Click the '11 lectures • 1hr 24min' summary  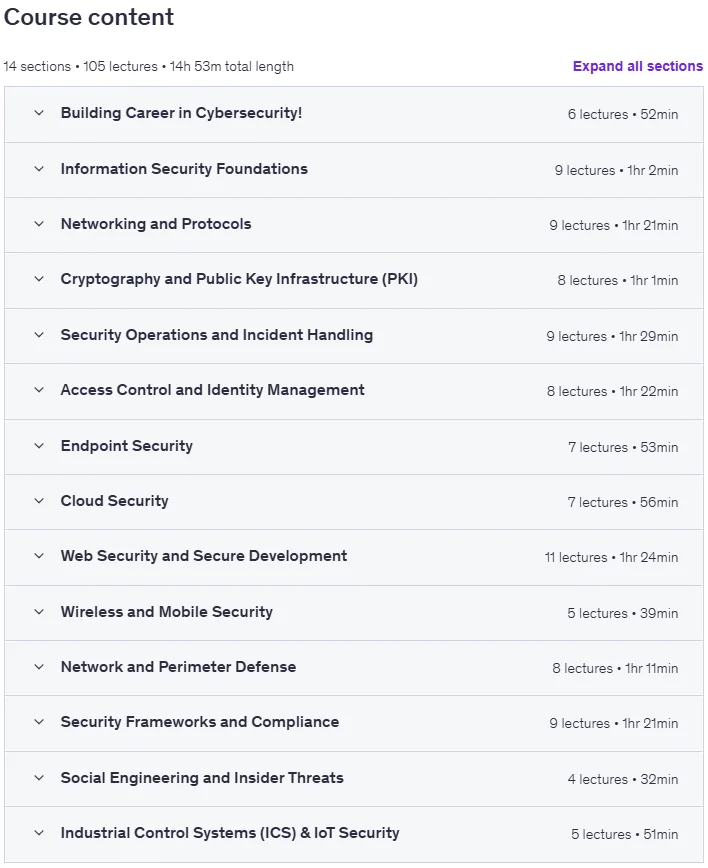[x=611, y=557]
